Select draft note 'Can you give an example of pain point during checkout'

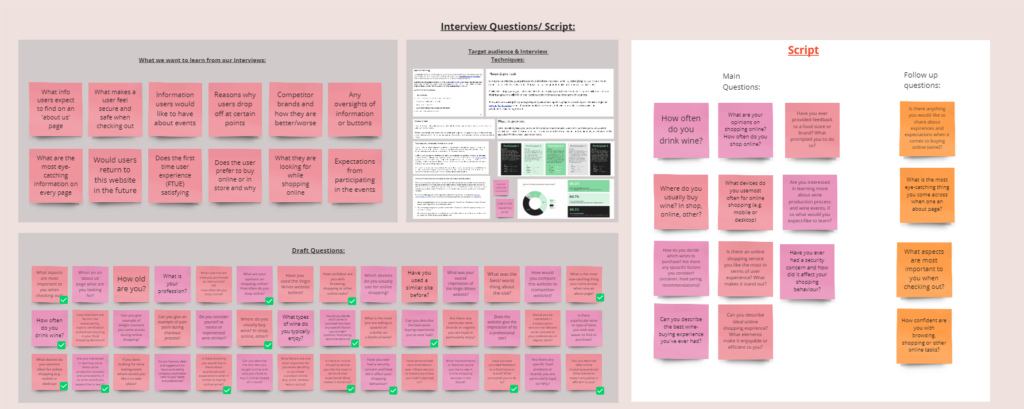coord(172,328)
